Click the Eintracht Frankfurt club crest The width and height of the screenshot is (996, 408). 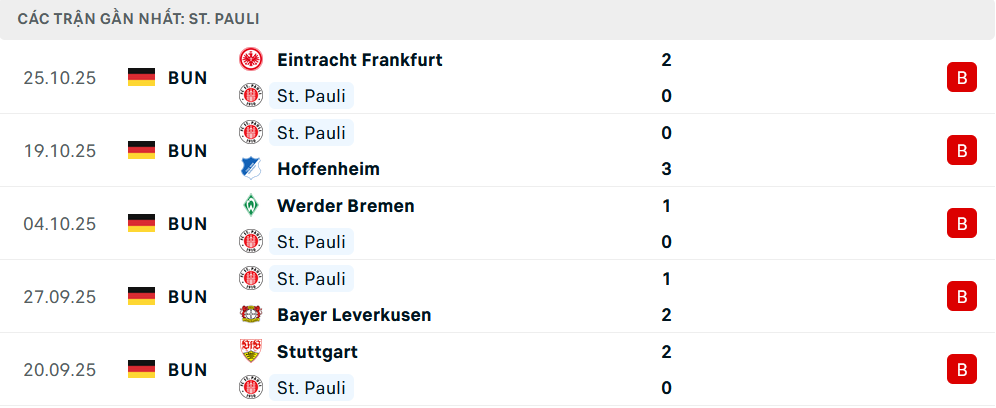point(250,60)
